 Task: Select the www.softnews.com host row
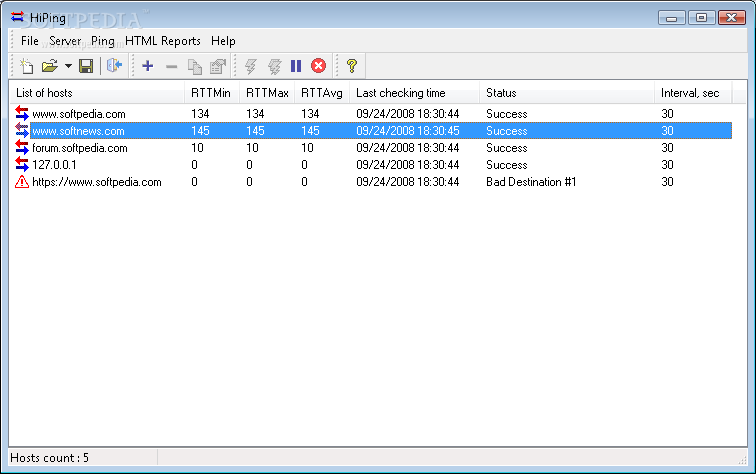tap(371, 131)
